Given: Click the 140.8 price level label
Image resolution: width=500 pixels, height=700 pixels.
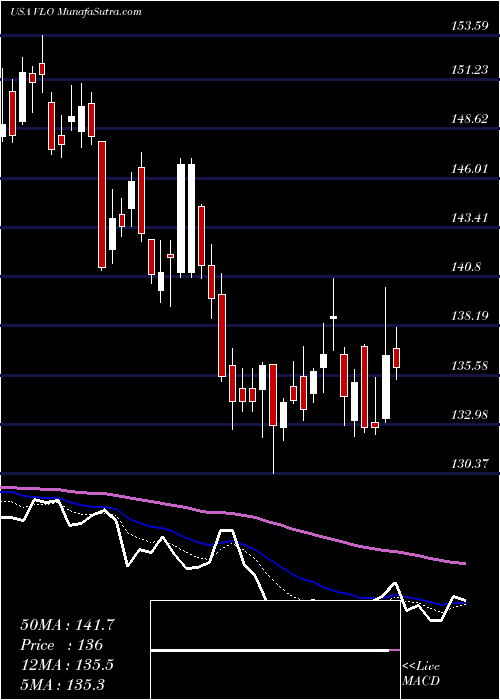Looking at the screenshot, I should 466,267.
